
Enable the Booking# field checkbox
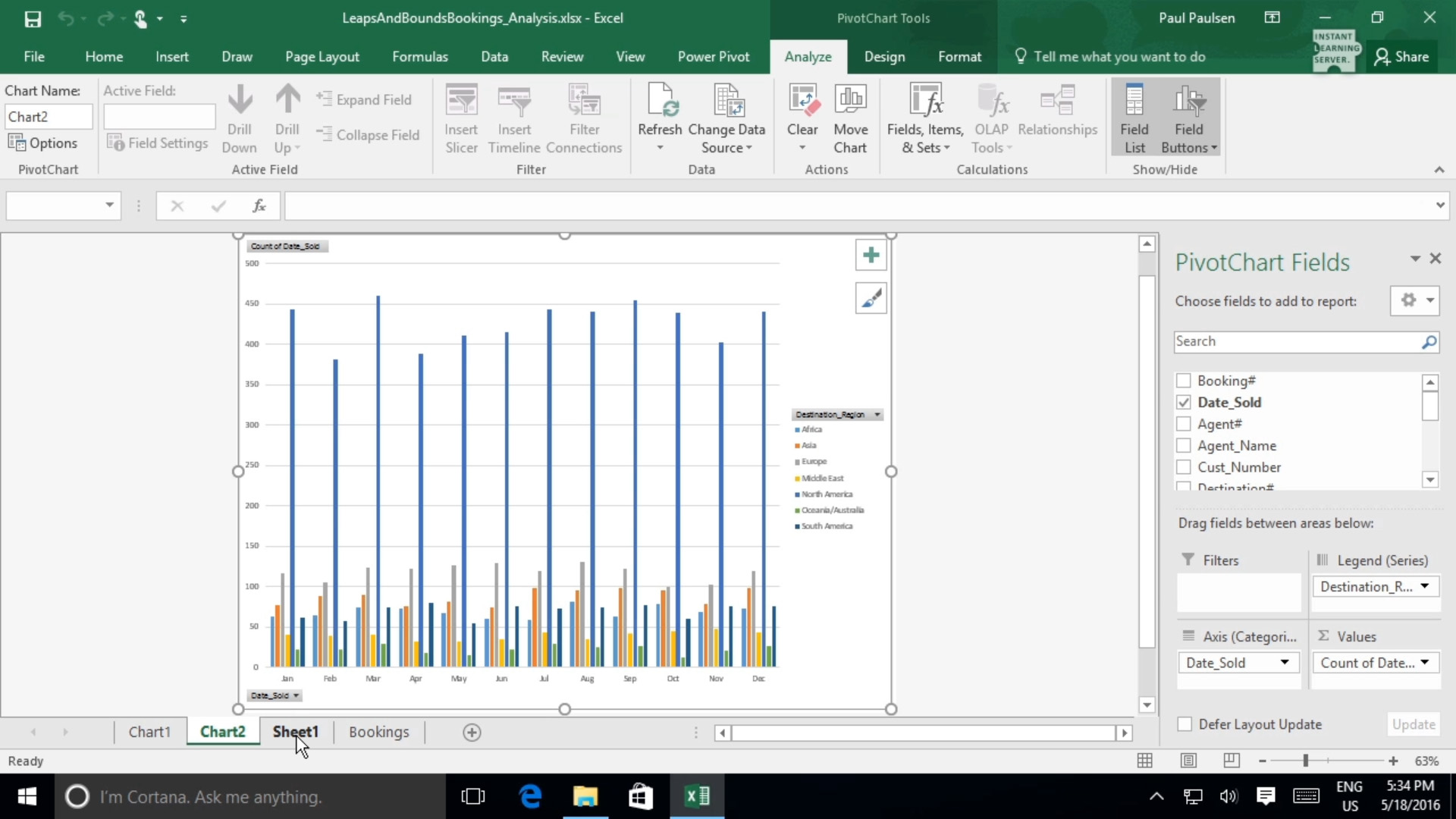(x=1184, y=380)
